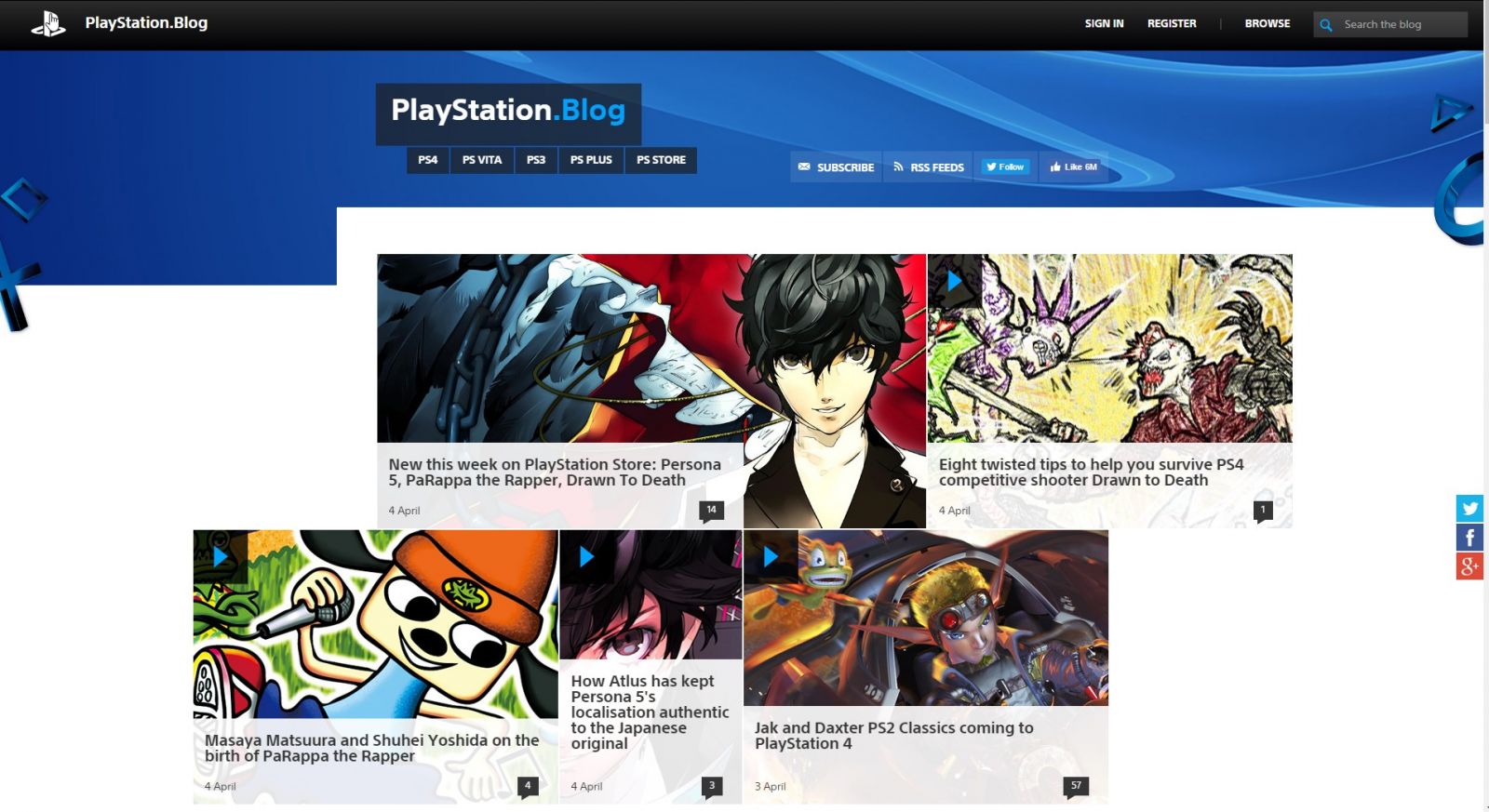Screen dimensions: 1489x812
Task: Select the PS4 tab
Action: 428,160
